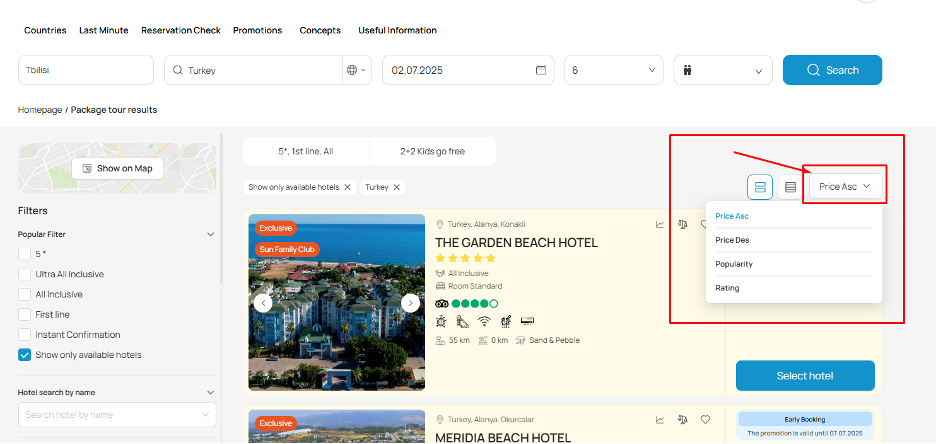Open the Last Minute menu item
The image size is (936, 444).
(x=104, y=30)
